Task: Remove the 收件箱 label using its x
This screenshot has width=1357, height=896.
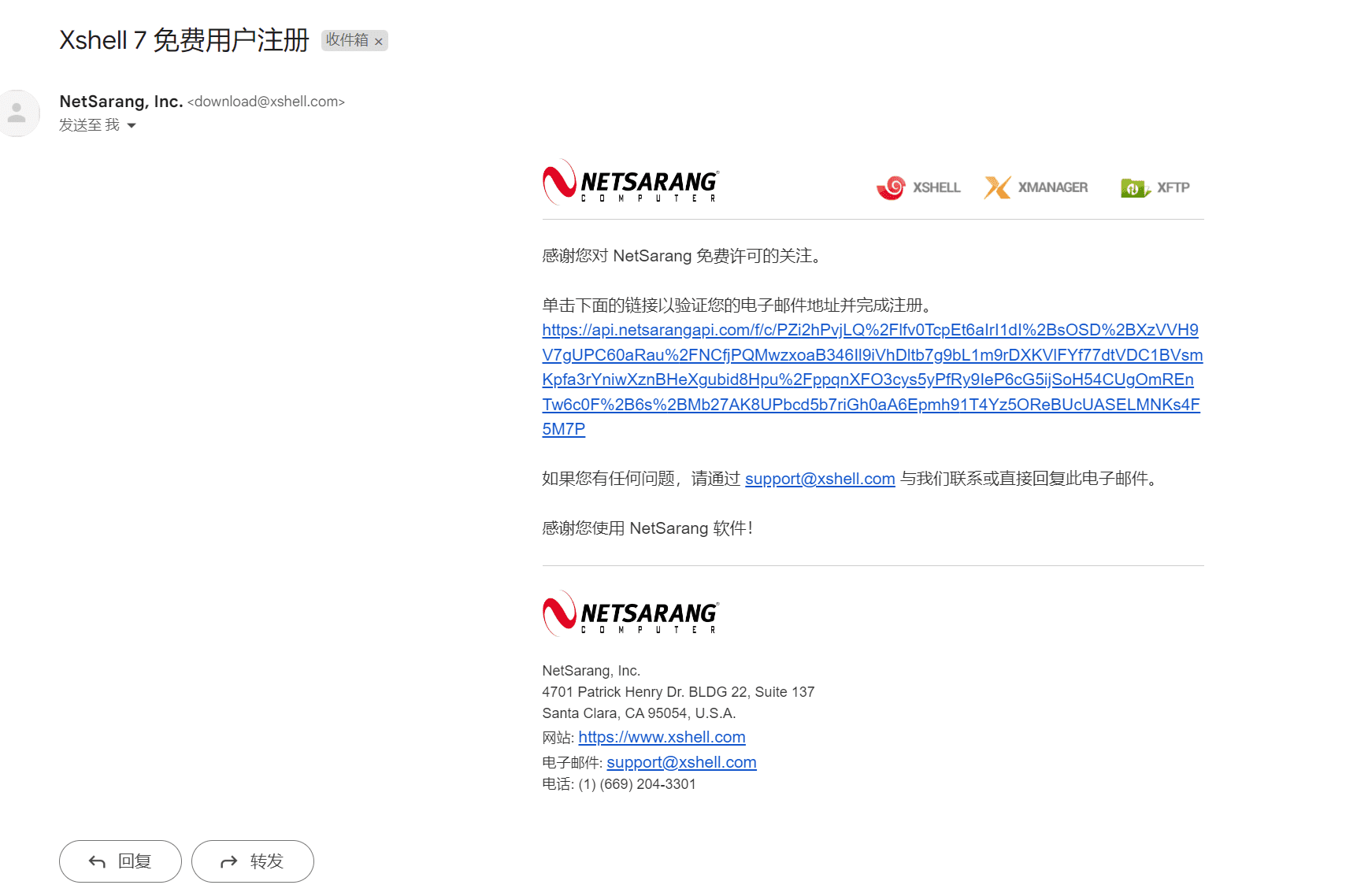Action: point(379,40)
